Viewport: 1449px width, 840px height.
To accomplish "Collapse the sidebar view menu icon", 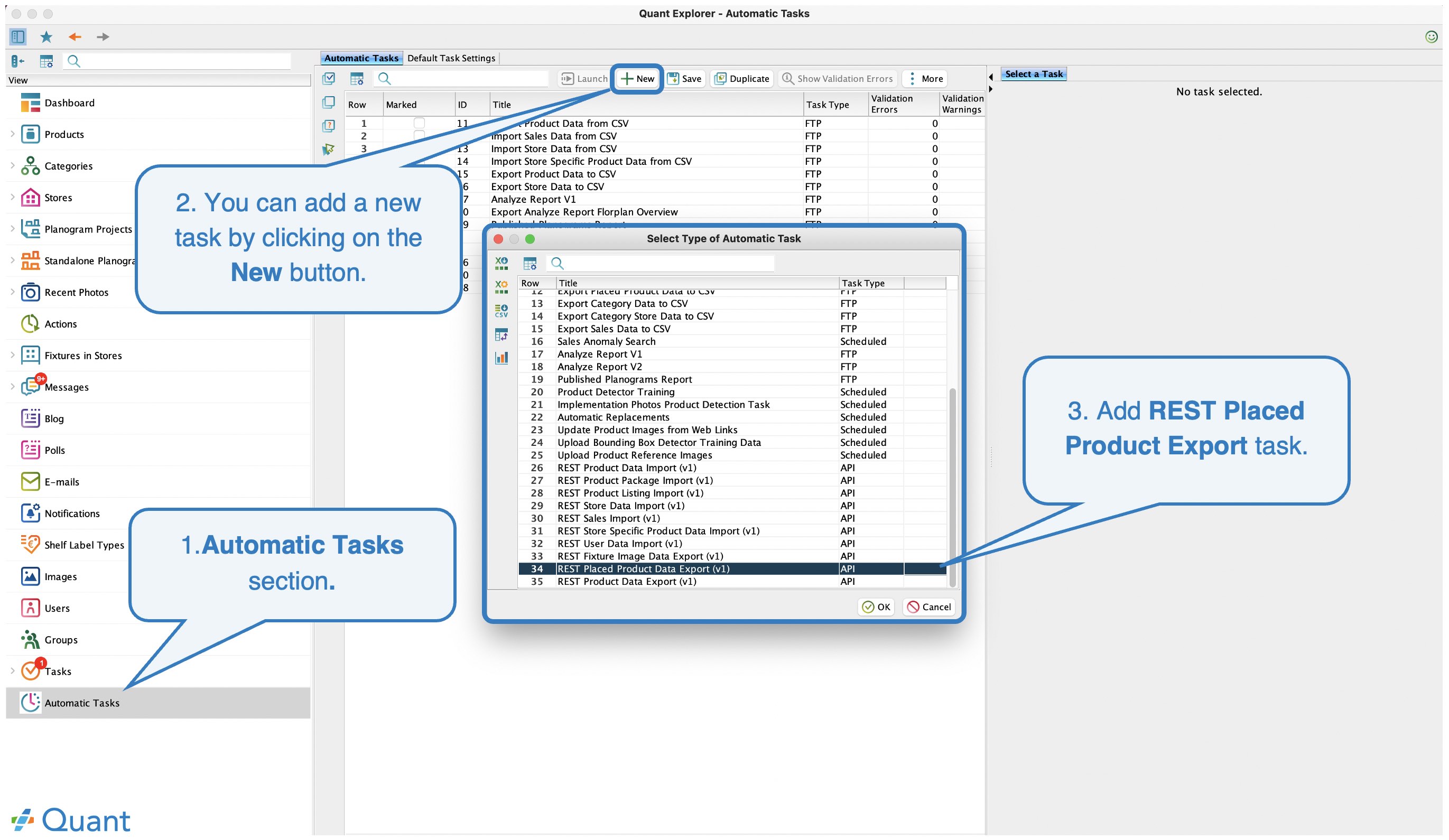I will (x=18, y=61).
